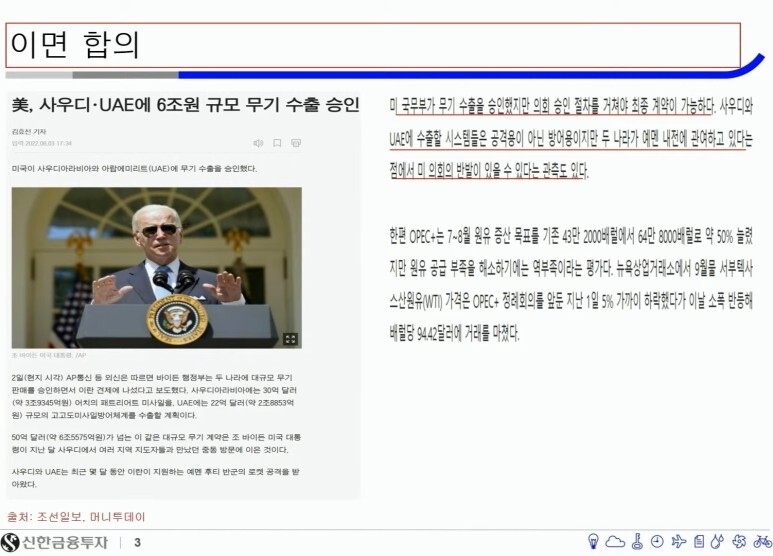Click the Shinhan Investment logo symbol
773x556 pixels.
tap(10, 542)
